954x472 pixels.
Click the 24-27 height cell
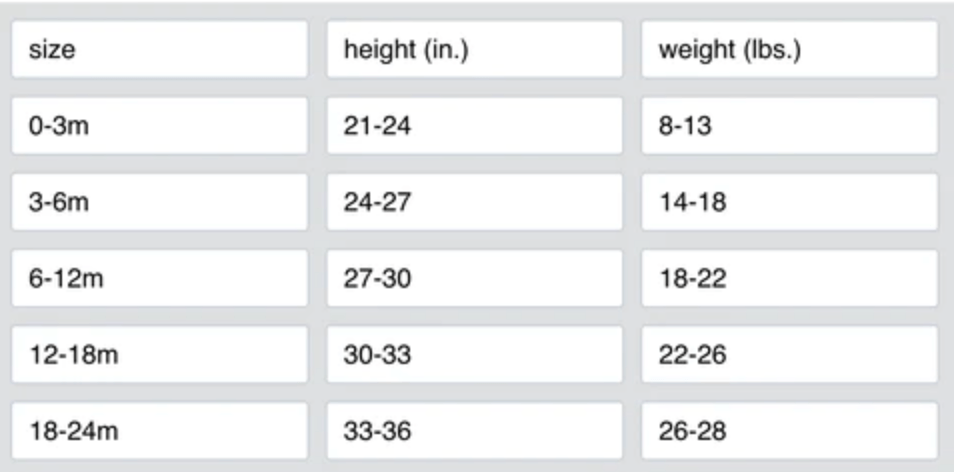(474, 202)
